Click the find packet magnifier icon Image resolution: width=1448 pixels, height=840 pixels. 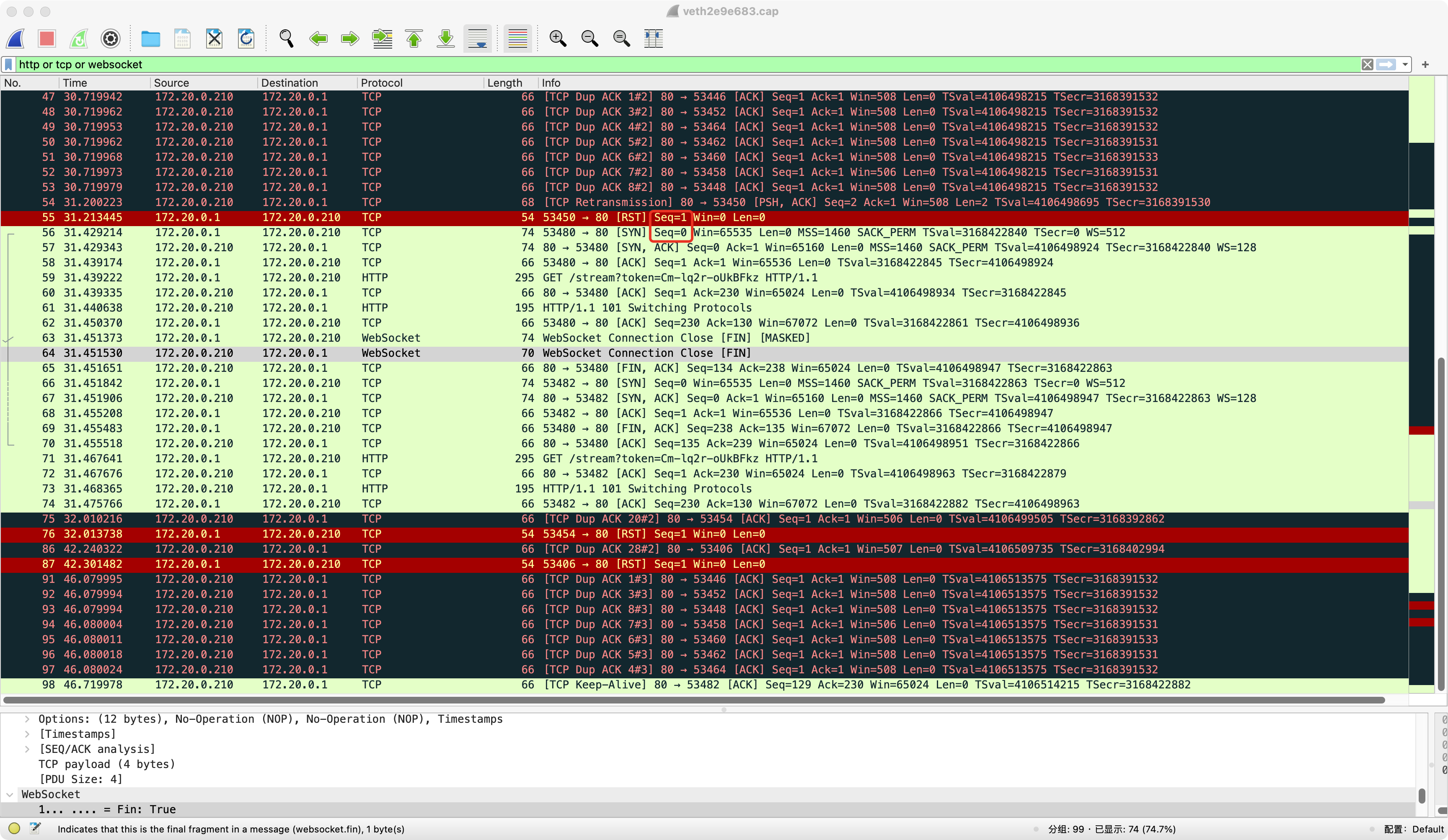tap(286, 39)
